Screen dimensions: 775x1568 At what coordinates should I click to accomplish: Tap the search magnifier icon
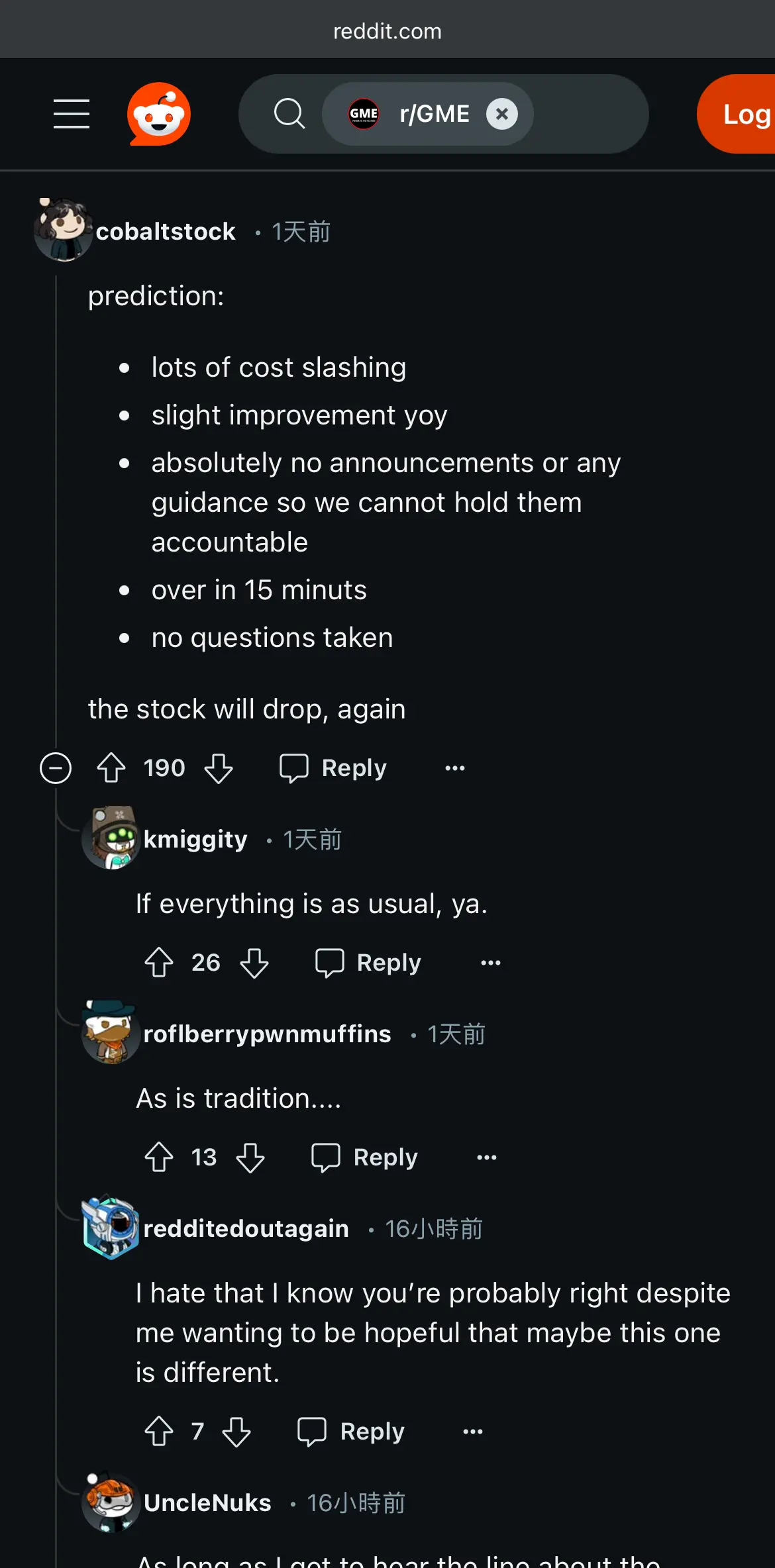(289, 114)
